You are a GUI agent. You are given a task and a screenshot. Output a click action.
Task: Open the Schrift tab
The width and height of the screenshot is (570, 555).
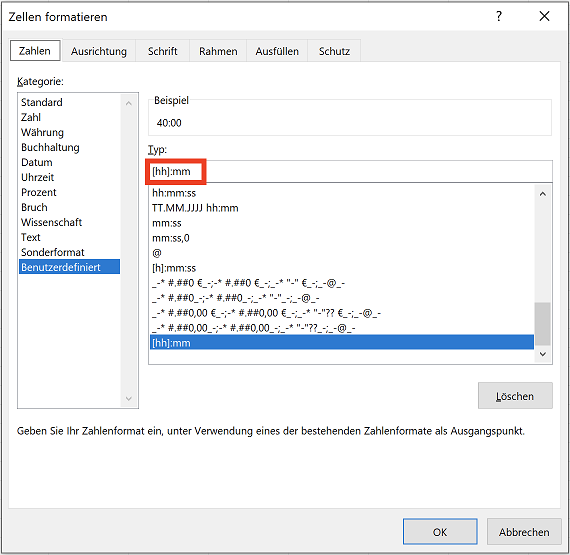click(x=162, y=51)
